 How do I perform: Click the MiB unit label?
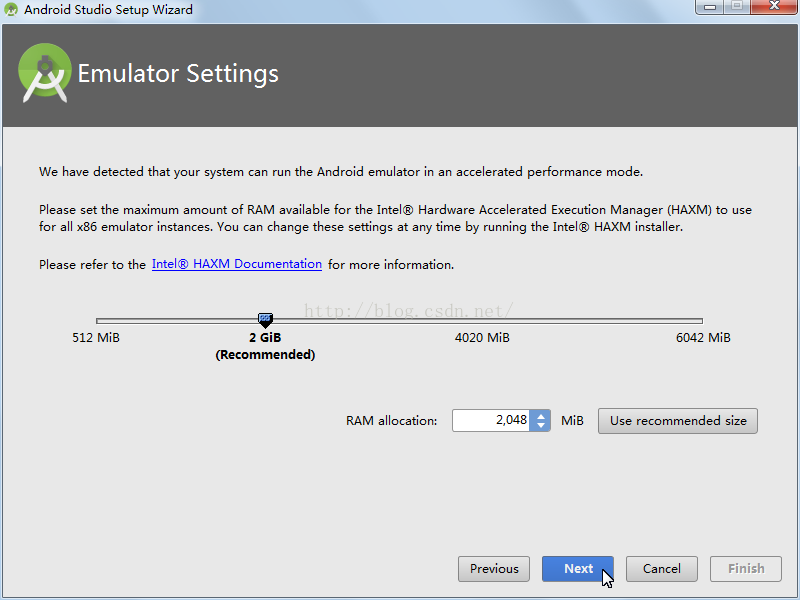[x=572, y=420]
